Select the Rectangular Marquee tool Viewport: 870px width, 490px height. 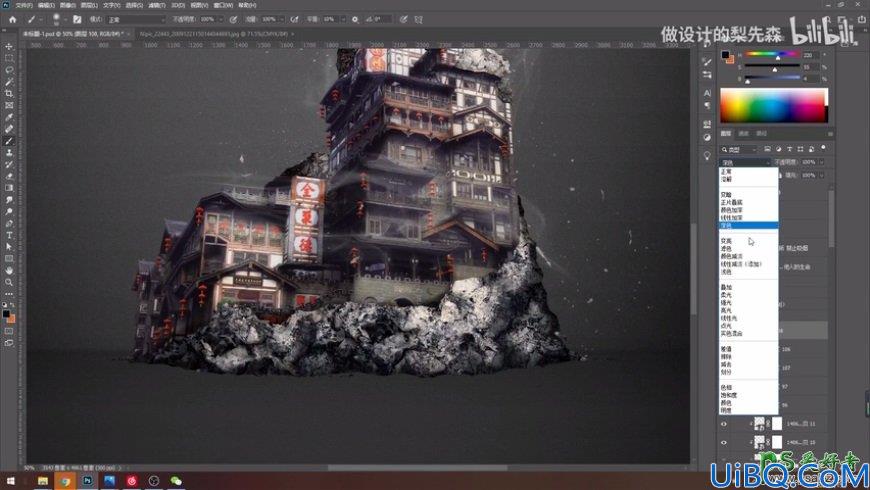[x=9, y=58]
